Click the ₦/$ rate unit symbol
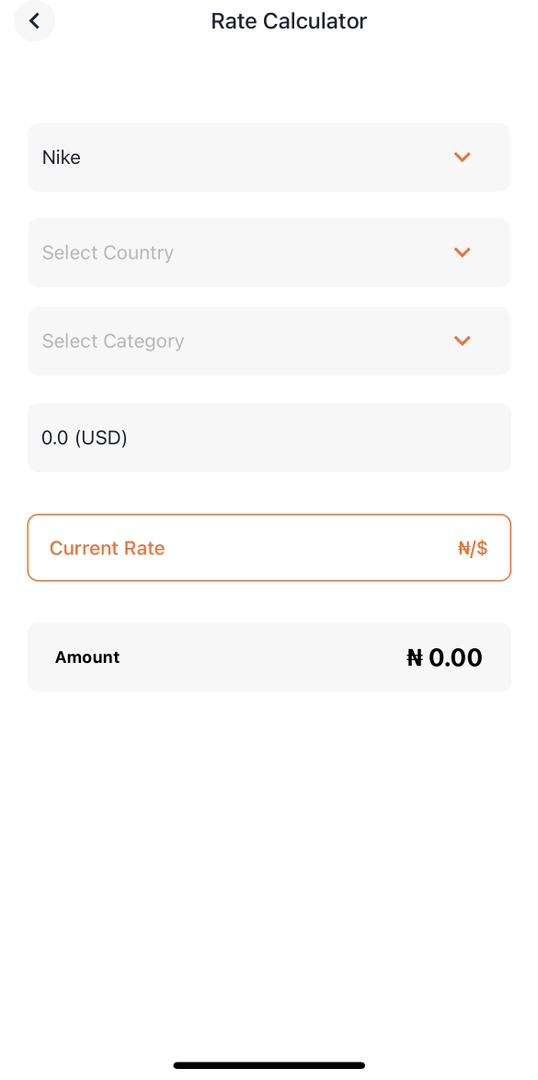This screenshot has width=538, height=1080. 473,548
